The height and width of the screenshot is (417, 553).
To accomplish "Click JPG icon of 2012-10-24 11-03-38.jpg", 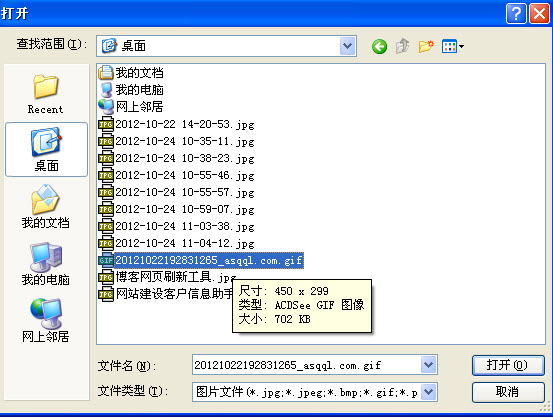I will [x=105, y=226].
